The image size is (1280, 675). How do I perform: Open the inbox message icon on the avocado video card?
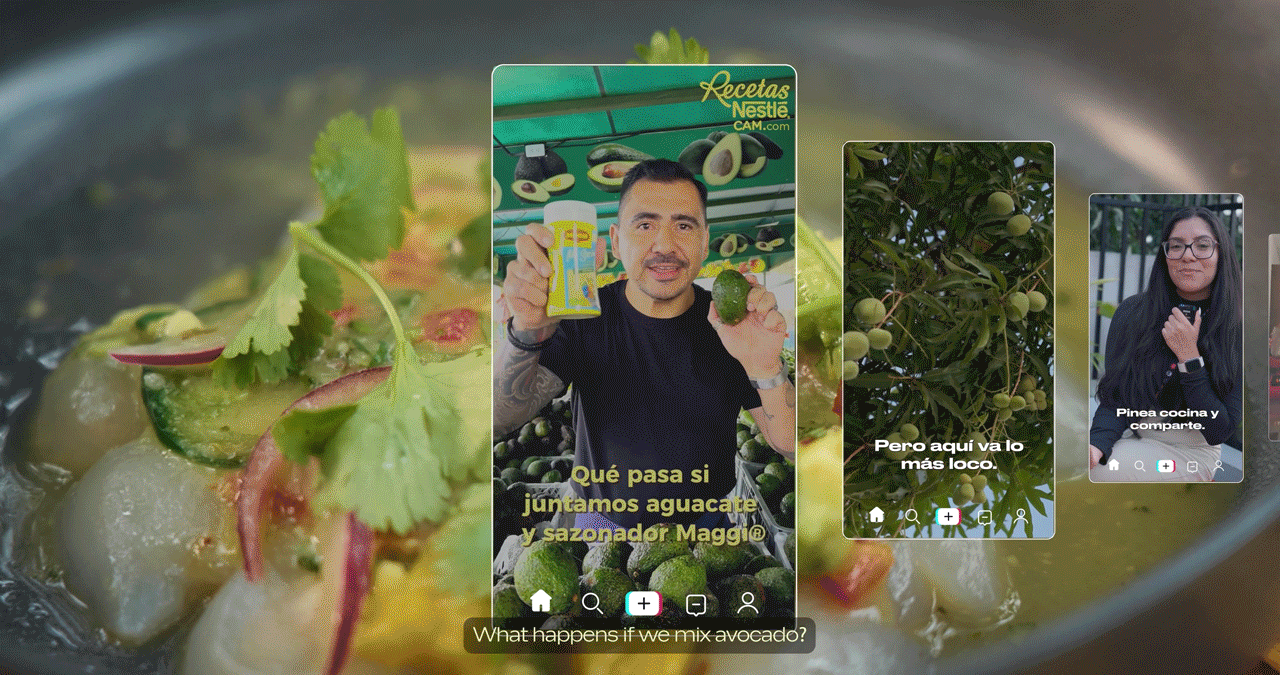point(696,604)
